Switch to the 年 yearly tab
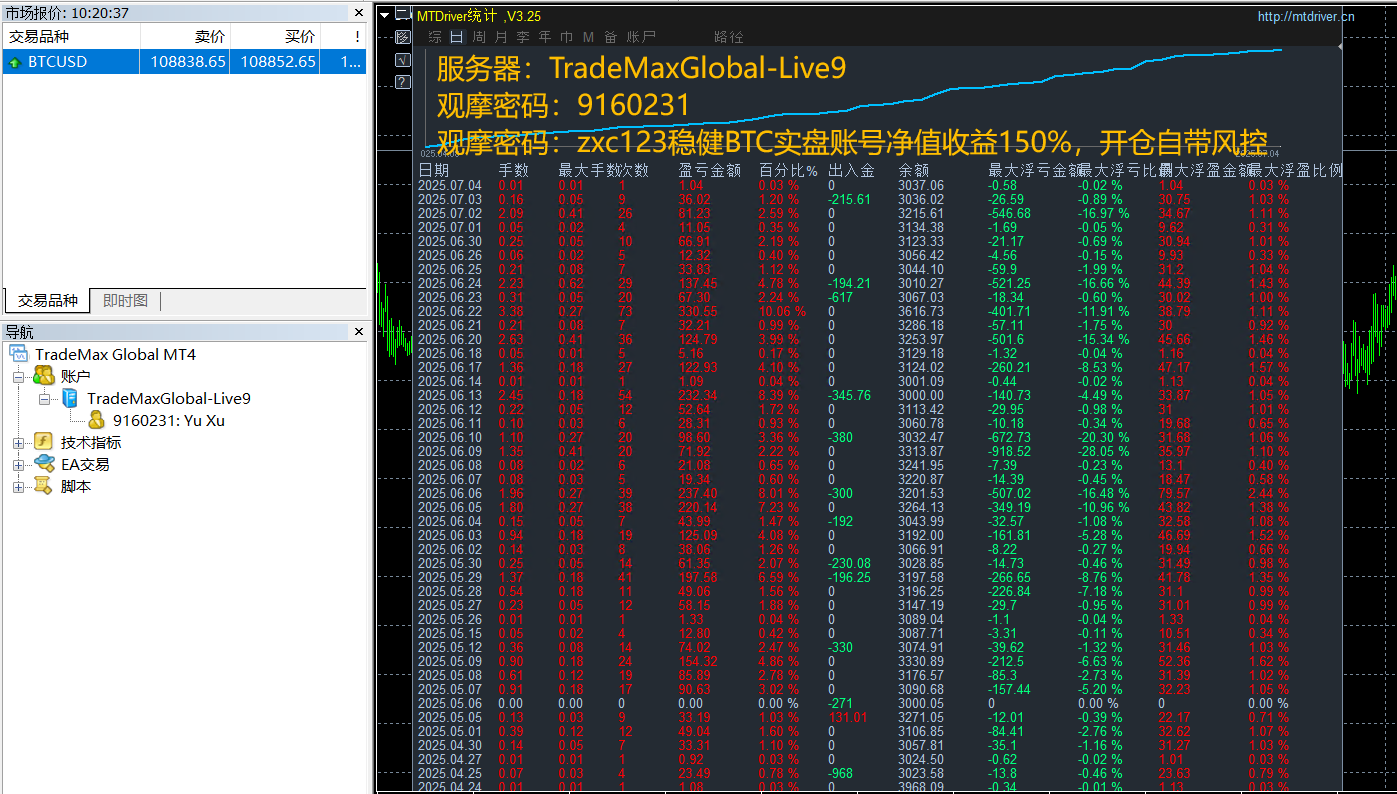The width and height of the screenshot is (1397, 794). tap(545, 37)
